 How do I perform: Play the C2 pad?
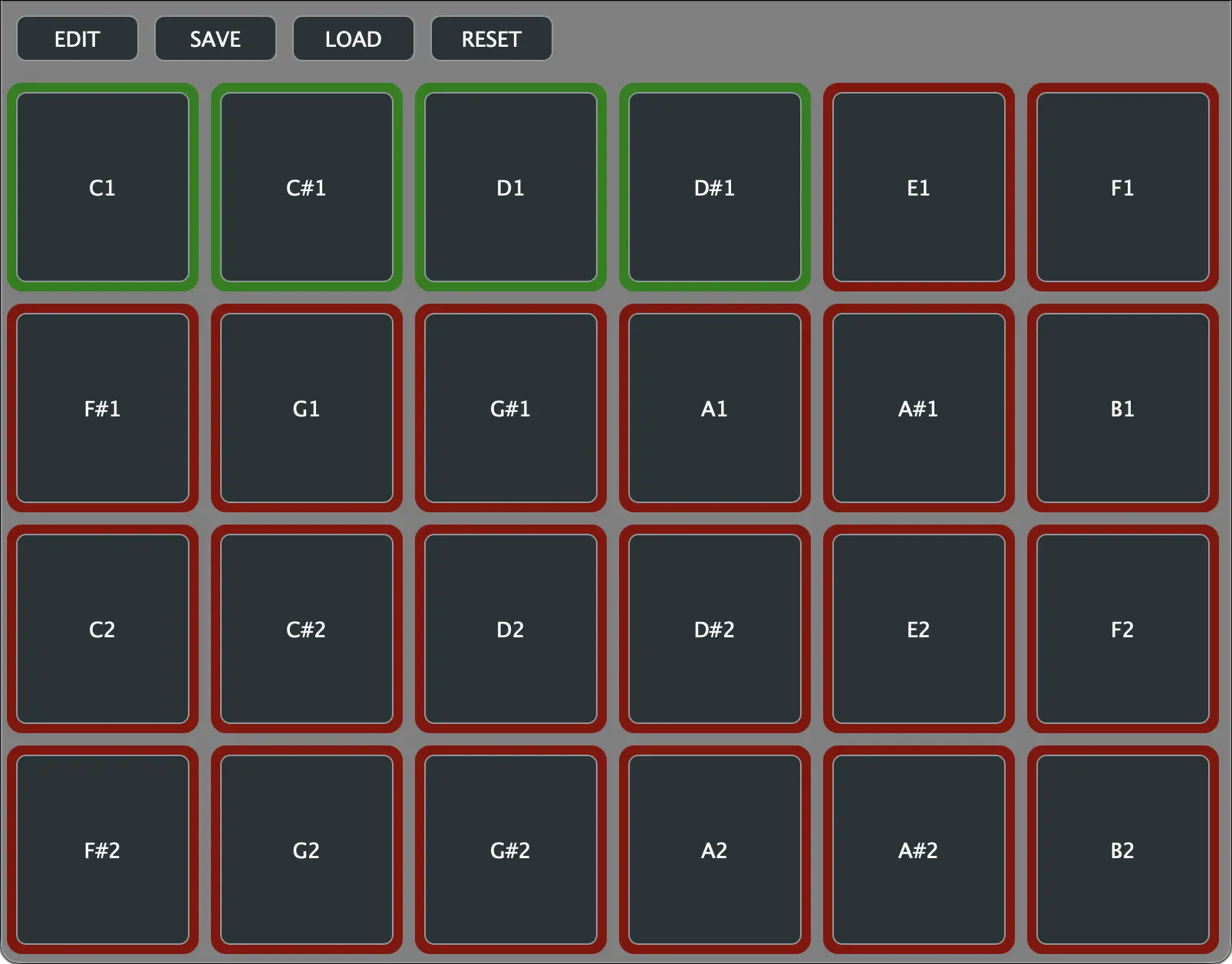pos(103,629)
